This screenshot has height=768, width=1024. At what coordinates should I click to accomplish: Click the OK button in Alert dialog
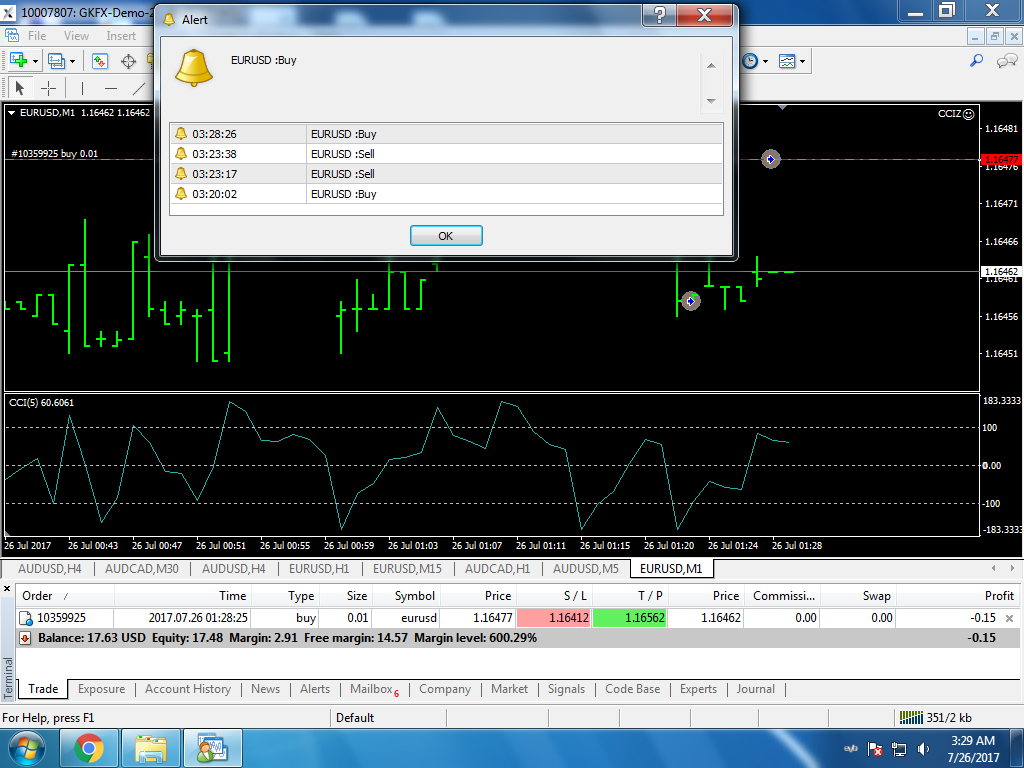pyautogui.click(x=446, y=236)
